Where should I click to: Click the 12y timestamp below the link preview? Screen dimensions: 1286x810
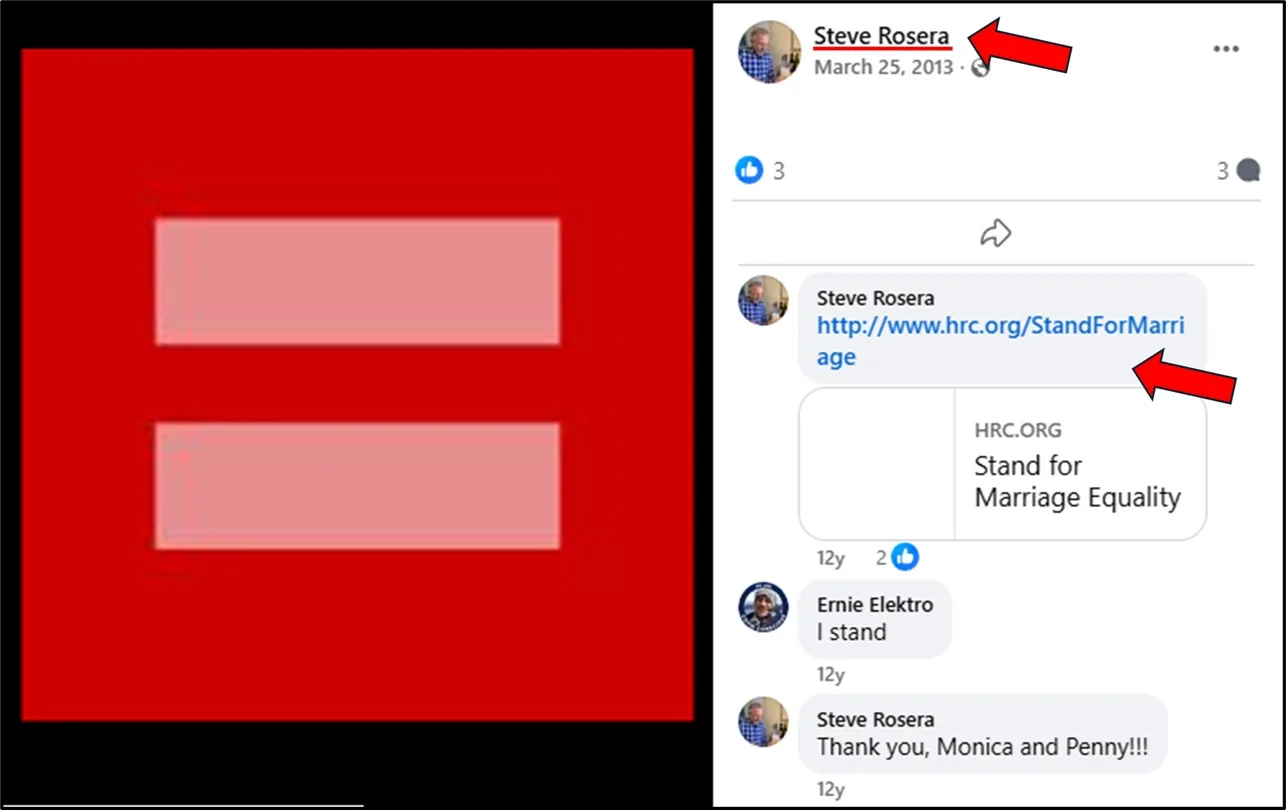830,558
